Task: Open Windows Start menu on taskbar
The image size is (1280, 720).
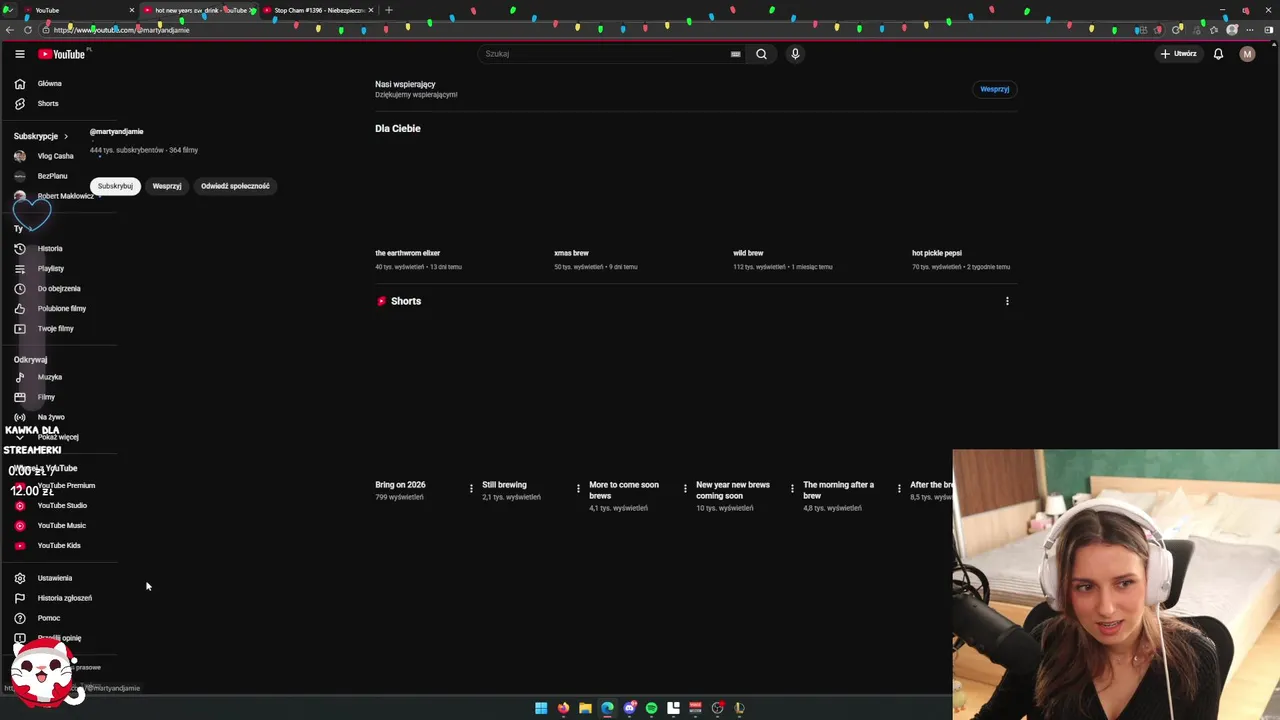Action: pyautogui.click(x=541, y=708)
